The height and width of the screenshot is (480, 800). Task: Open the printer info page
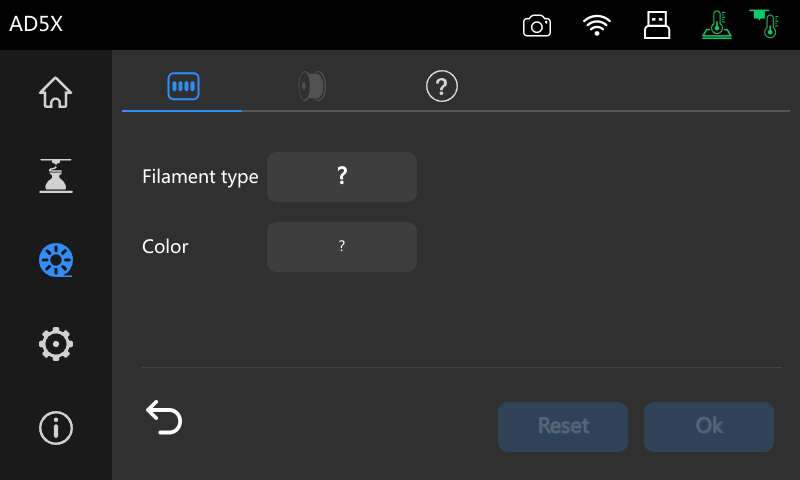(x=56, y=427)
